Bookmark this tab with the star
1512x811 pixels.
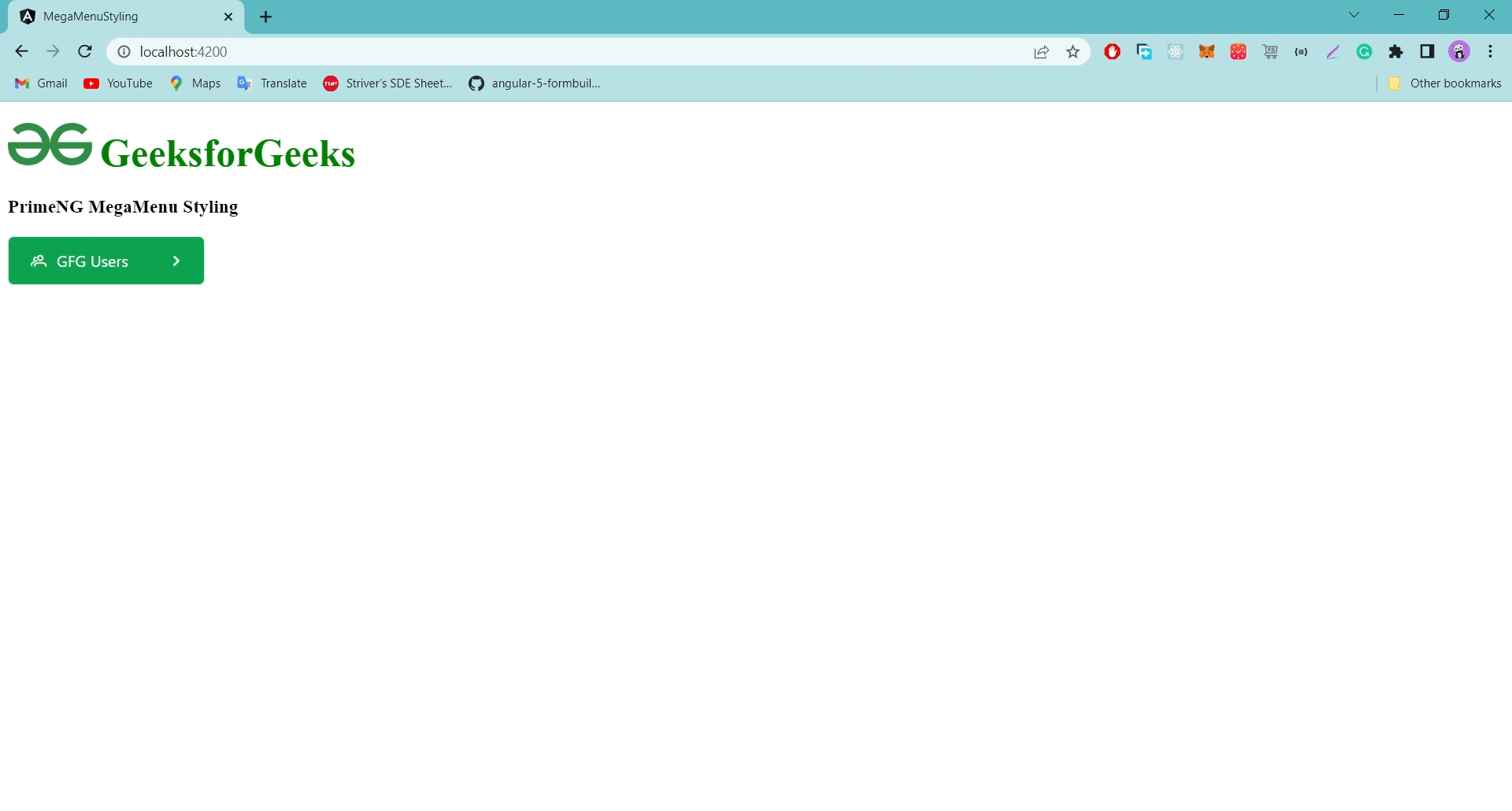point(1073,52)
